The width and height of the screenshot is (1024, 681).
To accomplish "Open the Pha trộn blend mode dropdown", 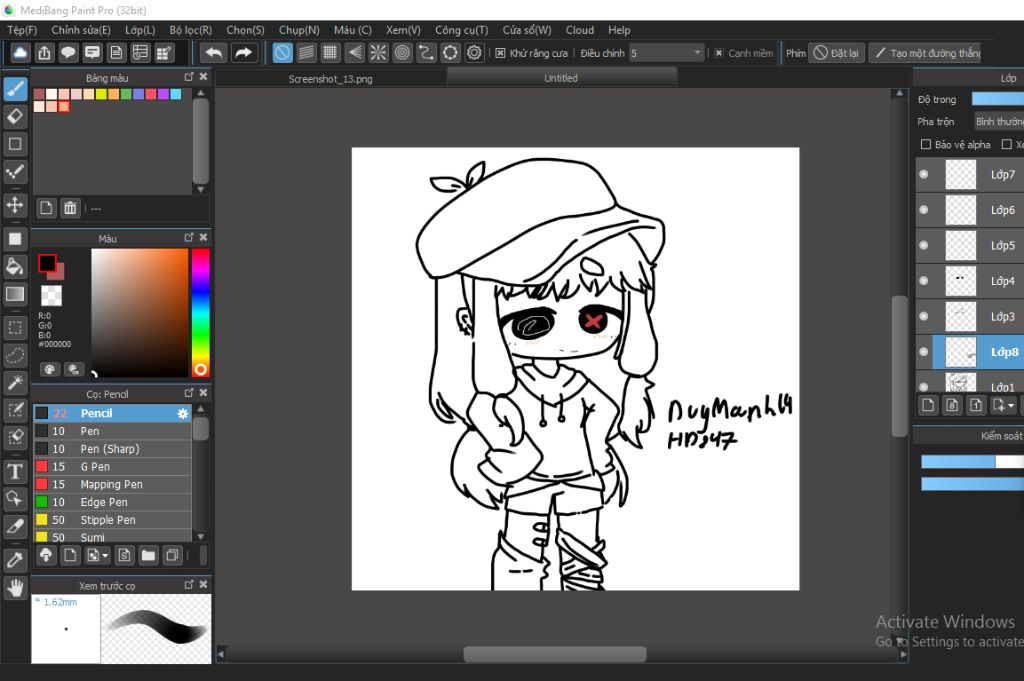I will pos(999,121).
